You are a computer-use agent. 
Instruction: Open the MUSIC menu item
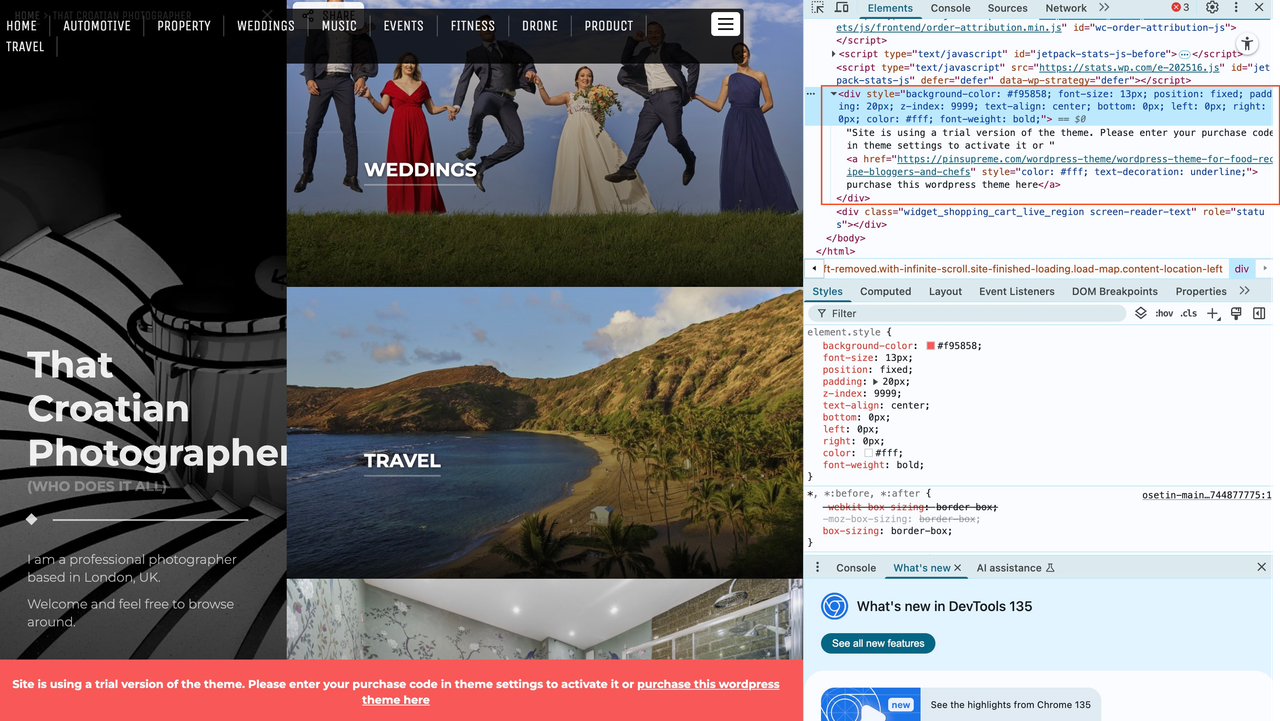(339, 25)
